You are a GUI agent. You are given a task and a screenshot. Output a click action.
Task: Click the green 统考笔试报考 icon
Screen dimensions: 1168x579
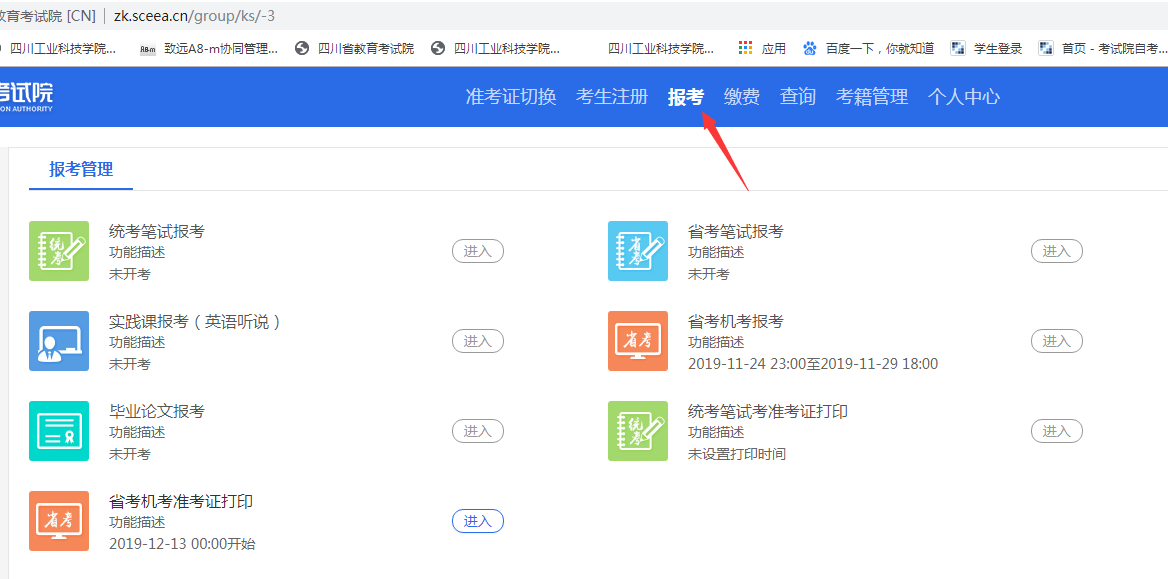tap(59, 251)
